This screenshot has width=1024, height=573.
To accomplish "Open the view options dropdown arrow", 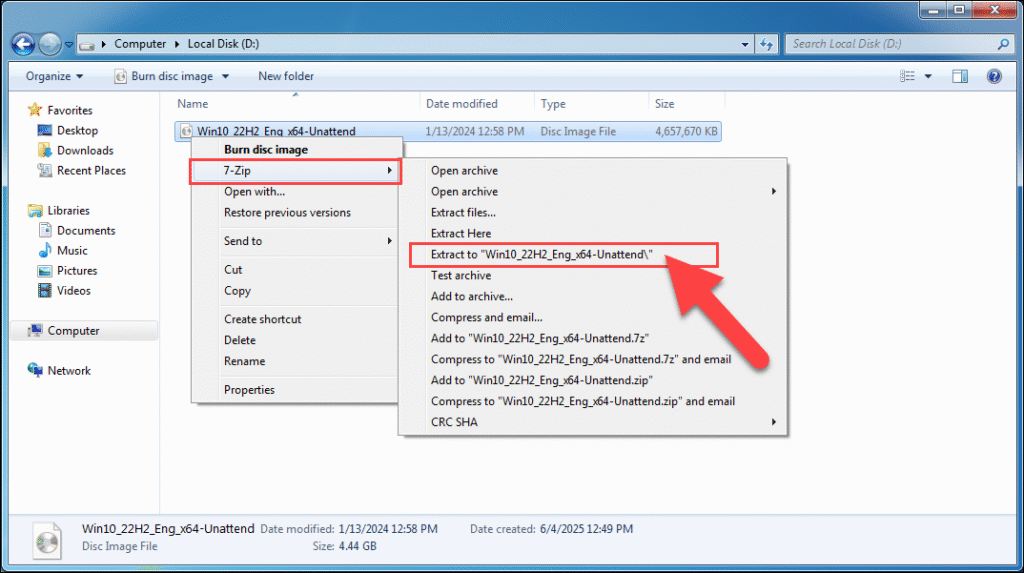I will 928,76.
